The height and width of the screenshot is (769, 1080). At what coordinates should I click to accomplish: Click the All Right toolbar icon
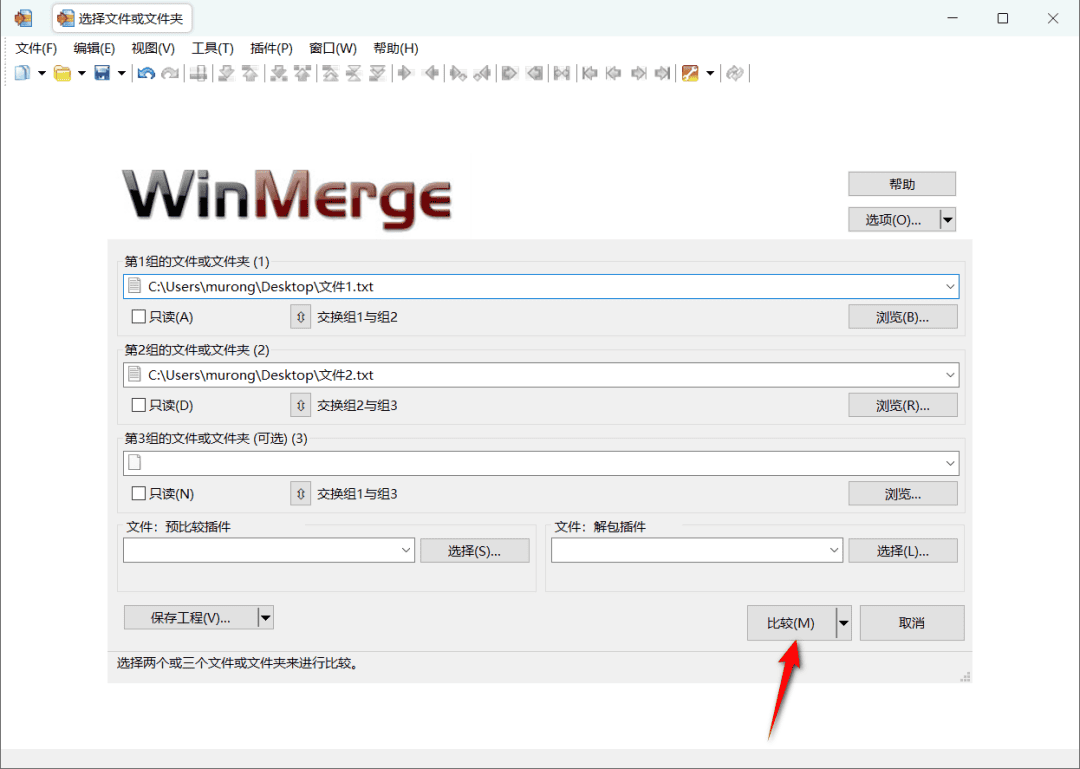click(x=510, y=72)
